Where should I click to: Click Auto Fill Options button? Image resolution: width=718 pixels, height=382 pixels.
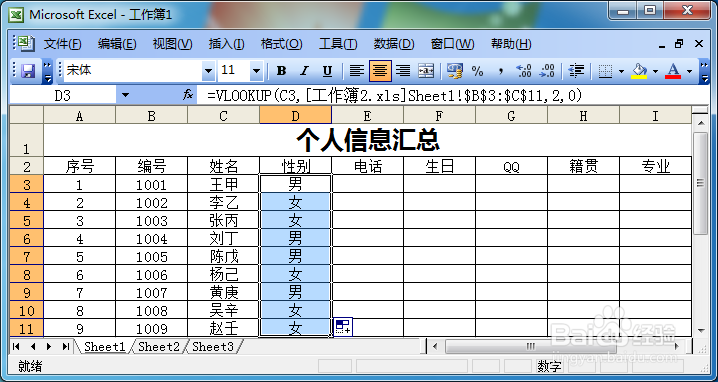[343, 327]
